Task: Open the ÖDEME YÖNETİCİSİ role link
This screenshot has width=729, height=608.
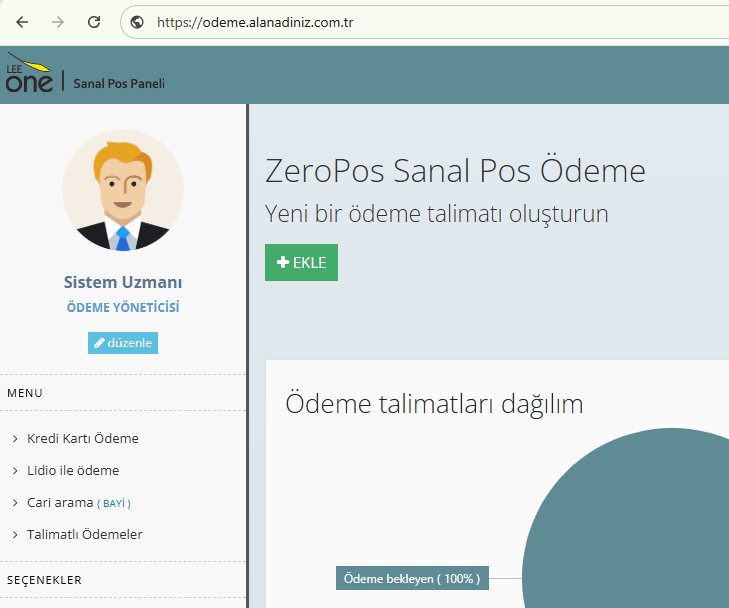Action: (x=123, y=308)
